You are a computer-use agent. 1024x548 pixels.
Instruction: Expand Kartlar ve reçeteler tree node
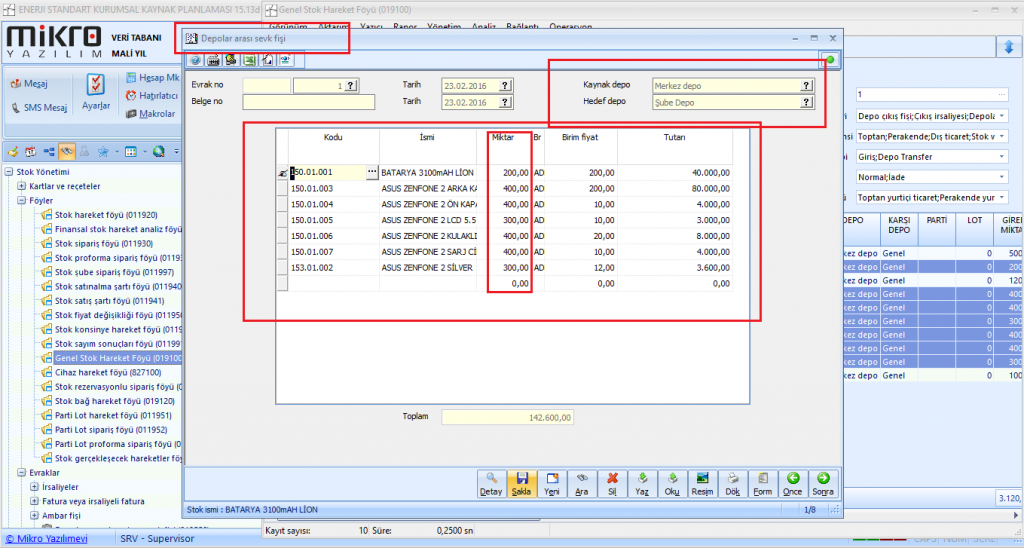click(22, 186)
